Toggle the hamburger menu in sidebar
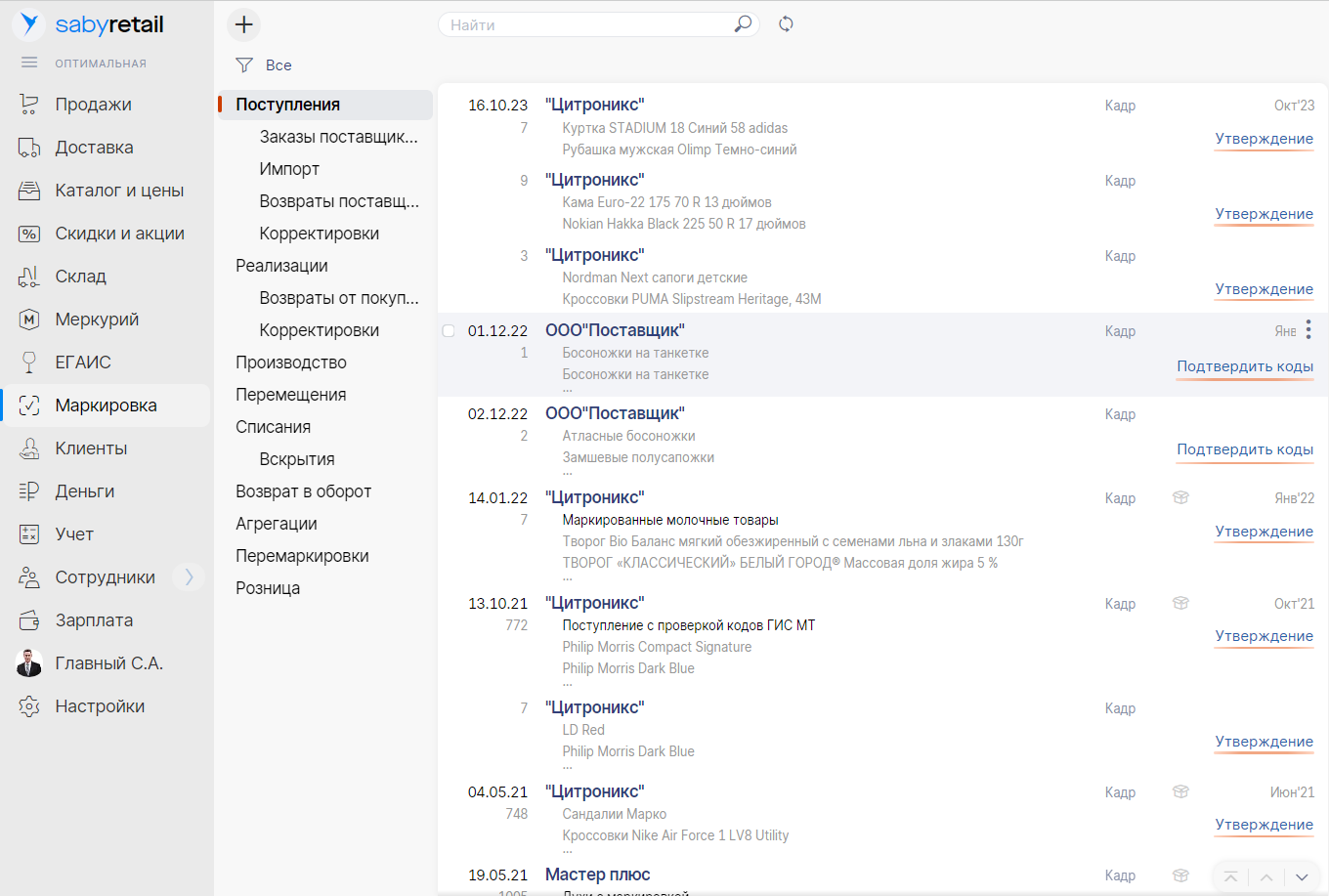Image resolution: width=1329 pixels, height=896 pixels. [29, 63]
